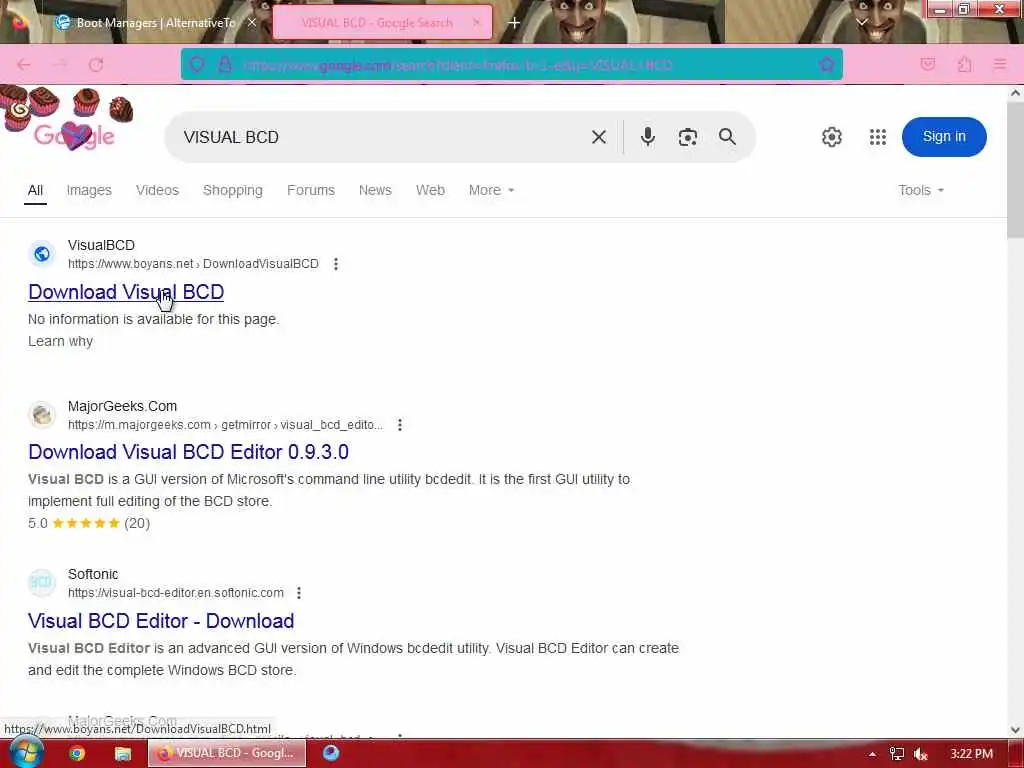
Task: Show site security padlock info
Action: pos(225,64)
